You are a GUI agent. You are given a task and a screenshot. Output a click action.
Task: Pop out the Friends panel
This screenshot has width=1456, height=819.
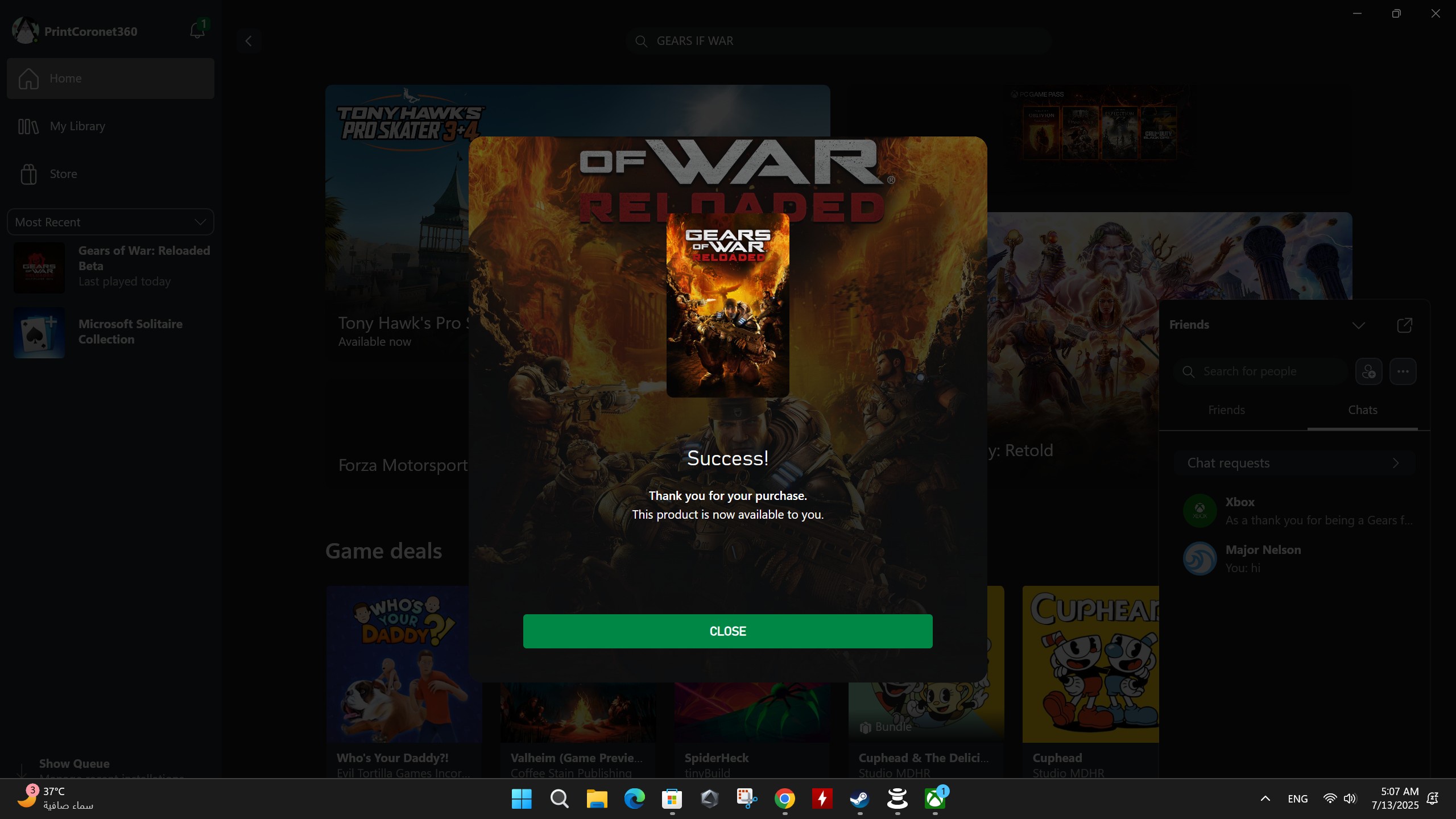pyautogui.click(x=1404, y=325)
